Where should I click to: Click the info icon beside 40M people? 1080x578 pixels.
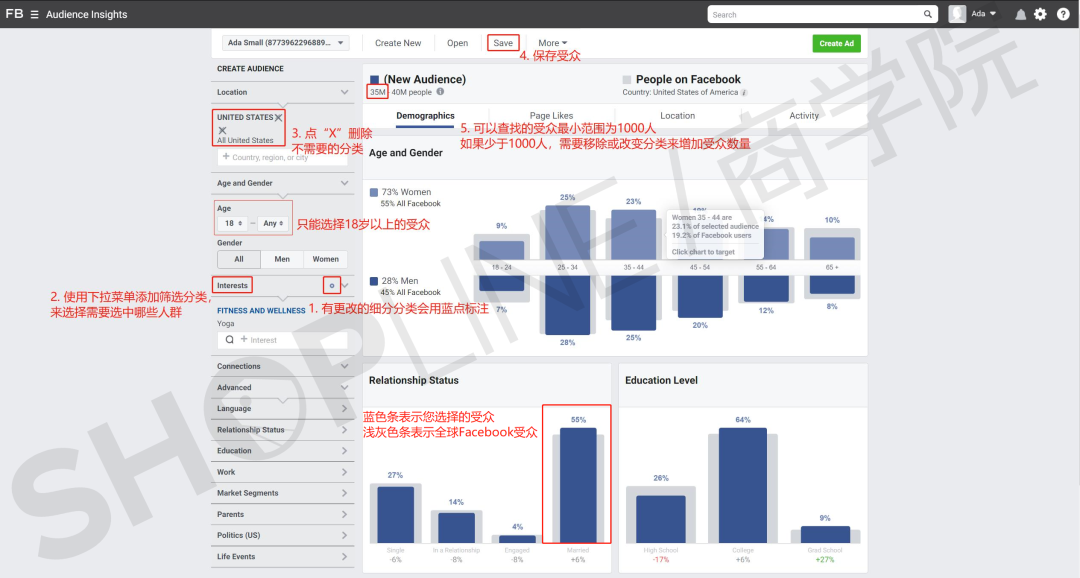click(x=440, y=92)
